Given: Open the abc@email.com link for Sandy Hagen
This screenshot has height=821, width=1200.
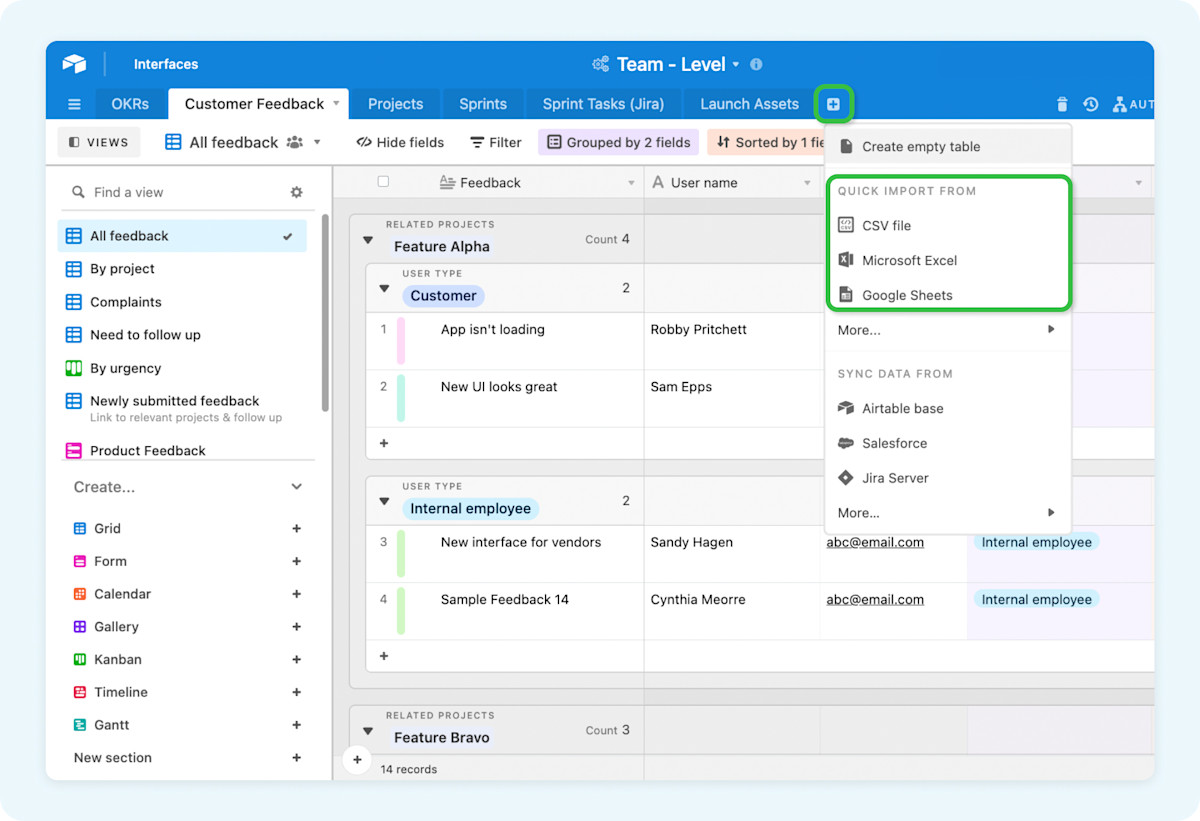Looking at the screenshot, I should [875, 542].
